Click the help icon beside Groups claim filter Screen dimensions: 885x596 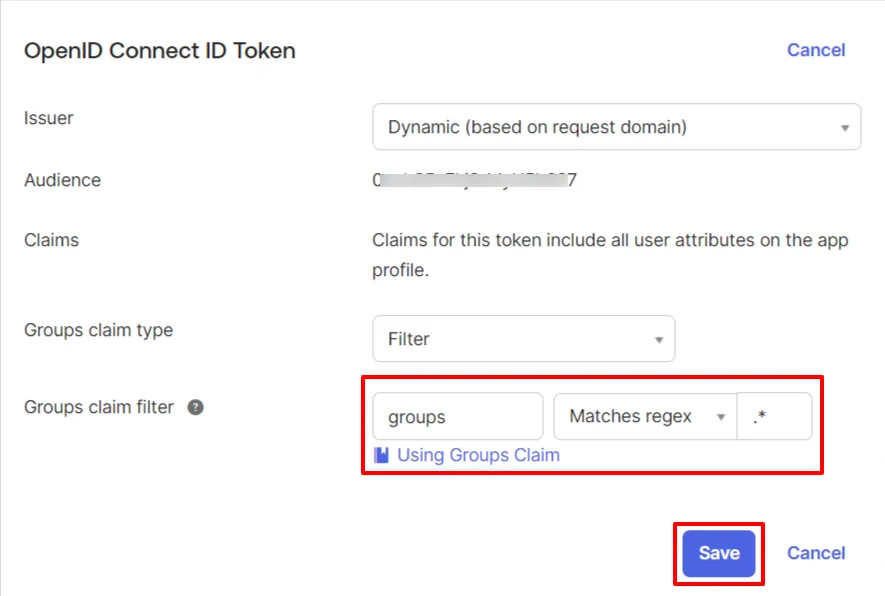(x=196, y=407)
